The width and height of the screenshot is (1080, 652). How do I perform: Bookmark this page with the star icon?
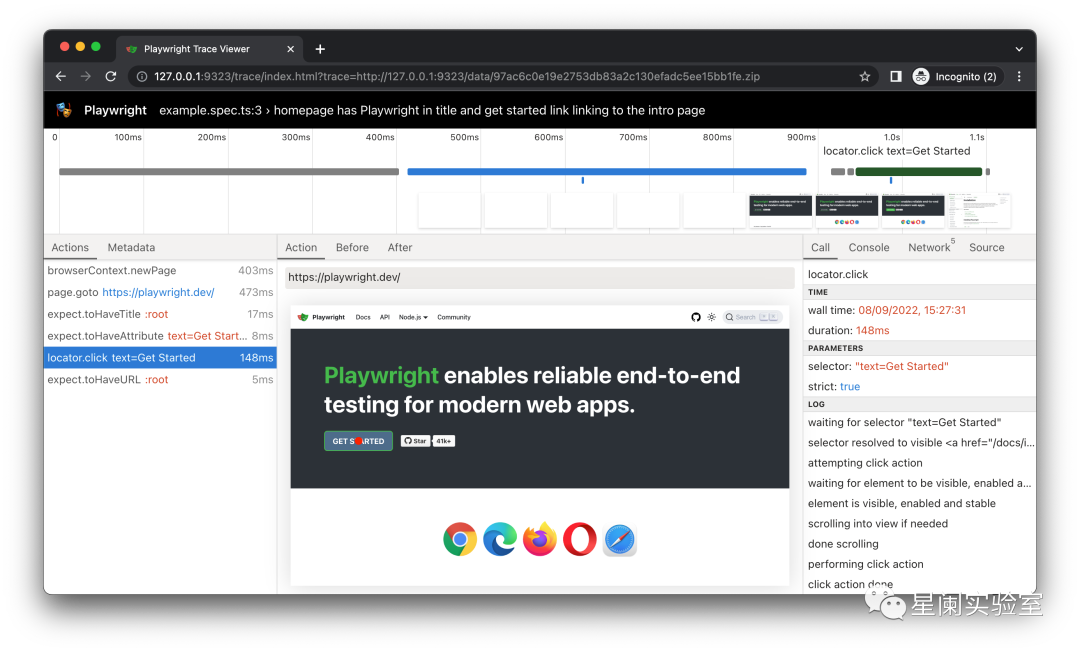pos(864,76)
